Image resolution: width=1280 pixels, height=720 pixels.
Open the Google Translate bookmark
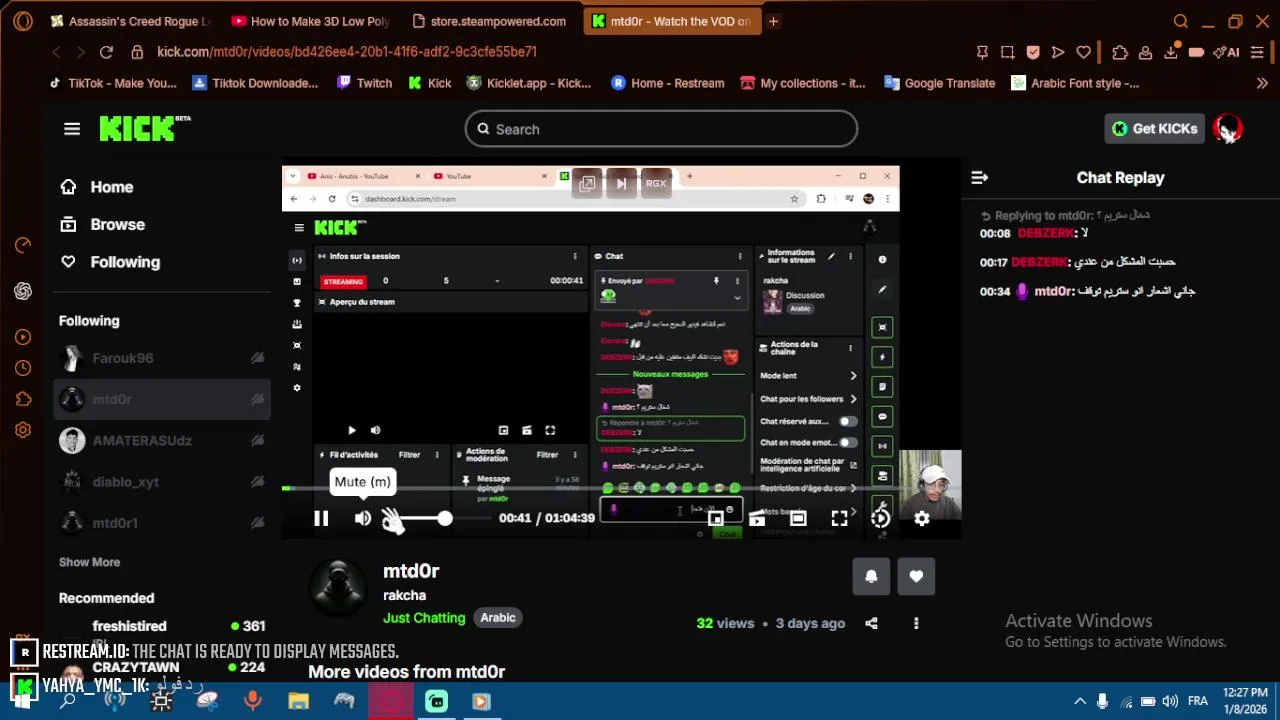pos(939,83)
